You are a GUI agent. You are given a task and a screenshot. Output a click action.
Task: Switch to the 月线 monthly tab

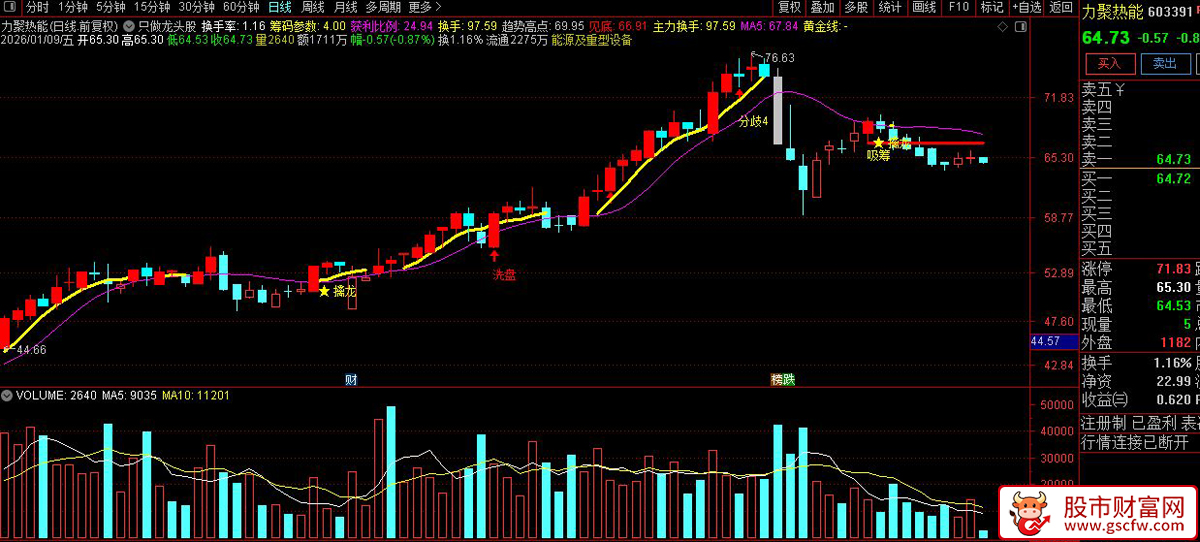coord(345,7)
